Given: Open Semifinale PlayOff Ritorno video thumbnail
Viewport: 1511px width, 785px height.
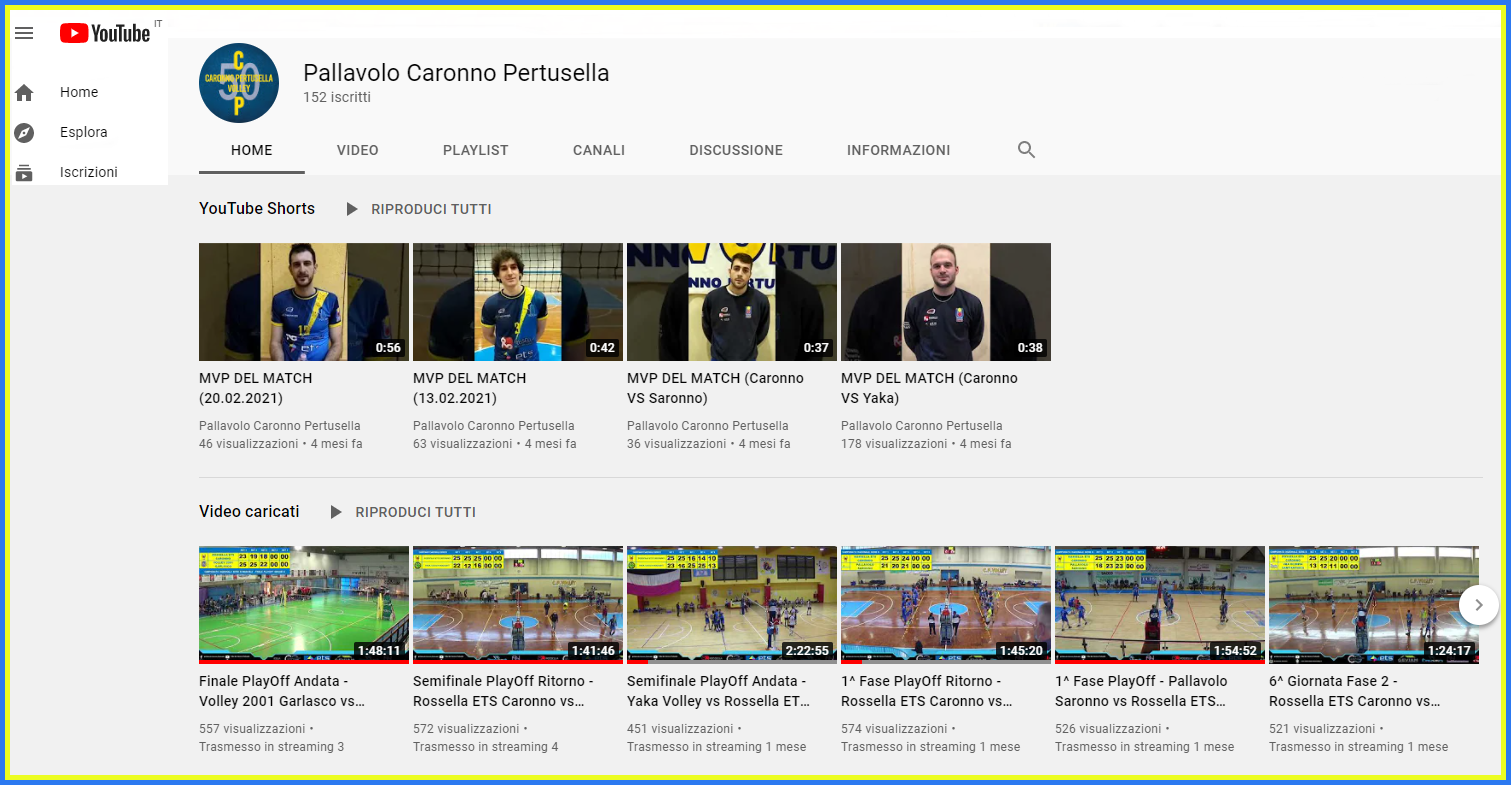Looking at the screenshot, I should [x=518, y=605].
